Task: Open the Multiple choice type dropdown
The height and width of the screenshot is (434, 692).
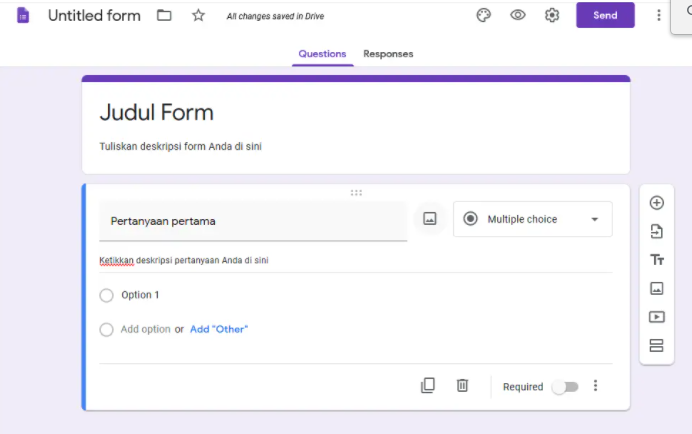Action: tap(533, 219)
